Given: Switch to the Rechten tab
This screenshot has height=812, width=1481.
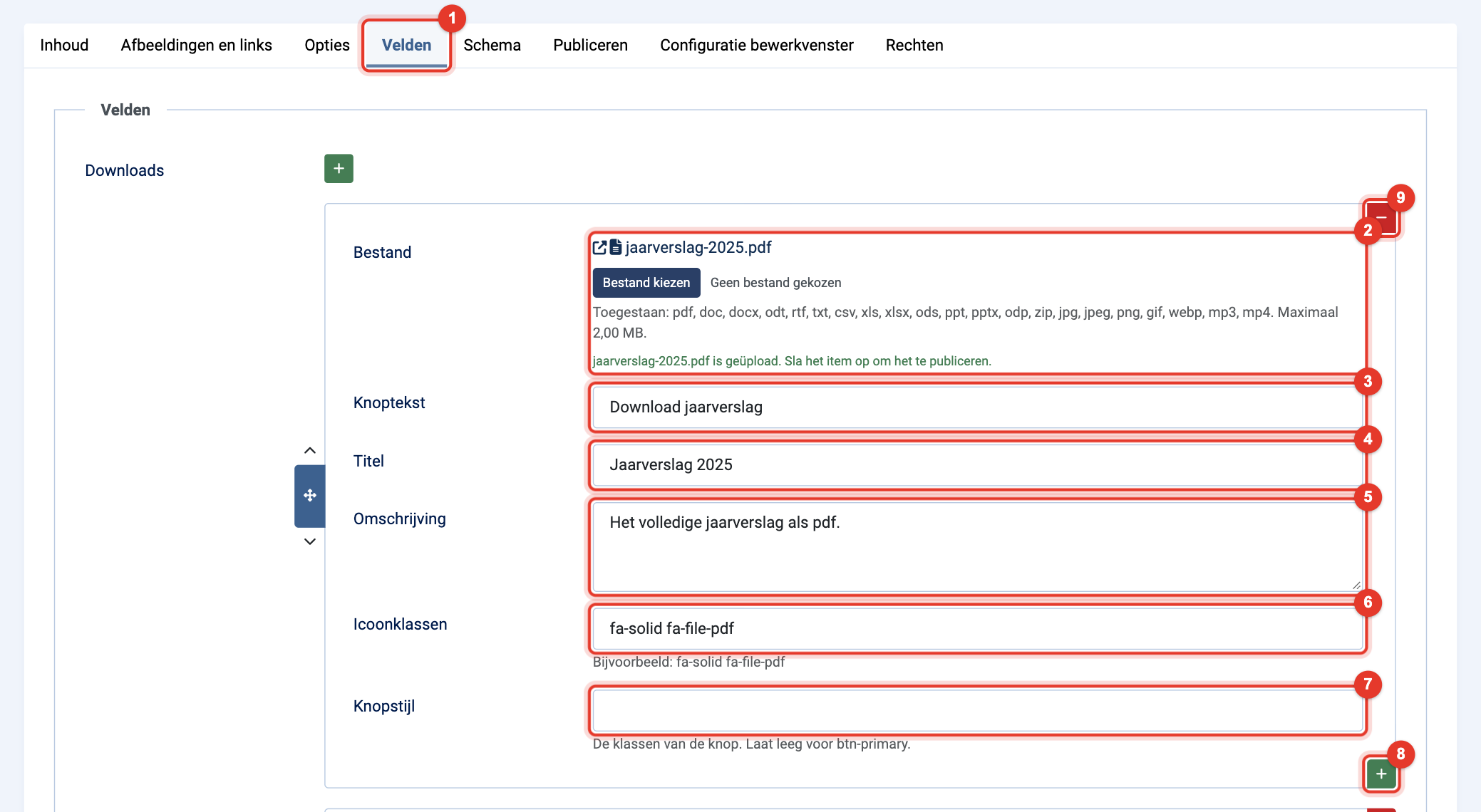Looking at the screenshot, I should click(x=914, y=45).
